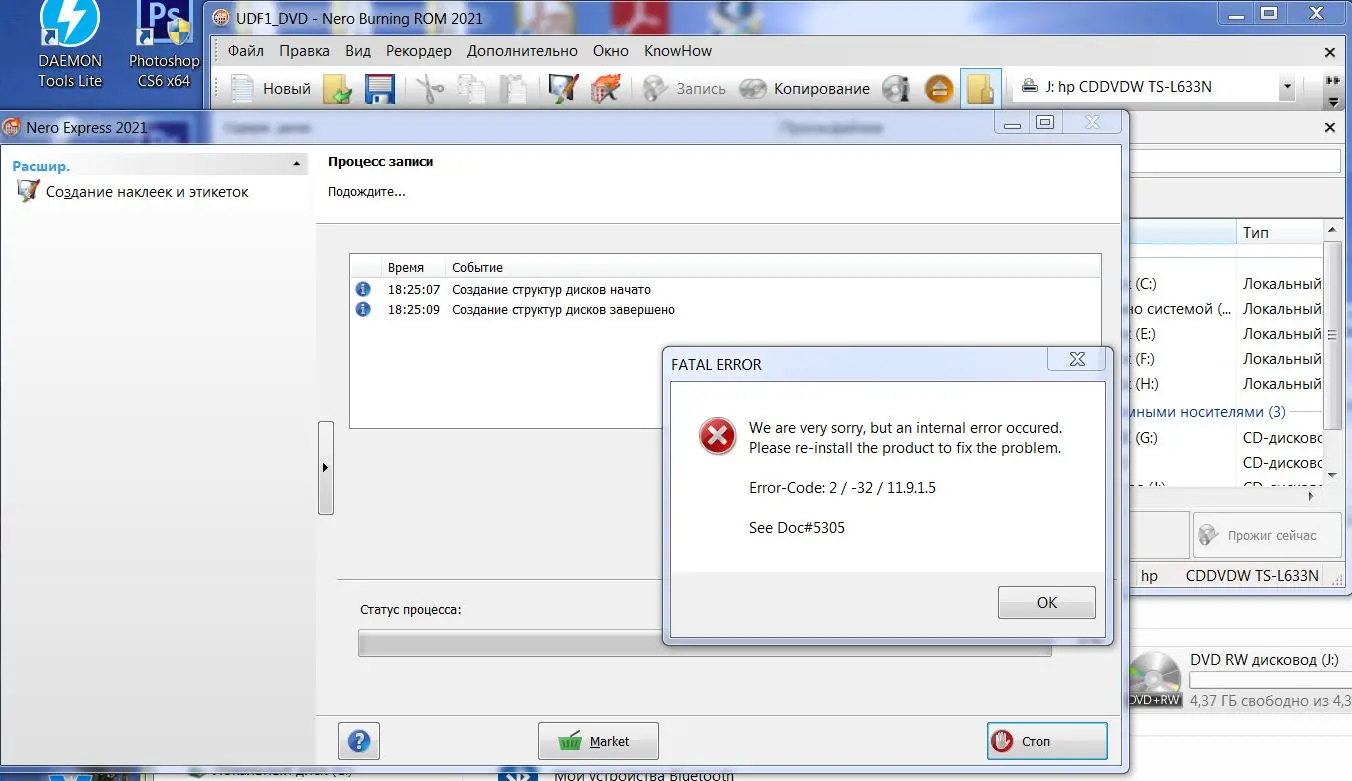Toggle the file browser folder icon
1352x781 pixels.
(x=980, y=89)
